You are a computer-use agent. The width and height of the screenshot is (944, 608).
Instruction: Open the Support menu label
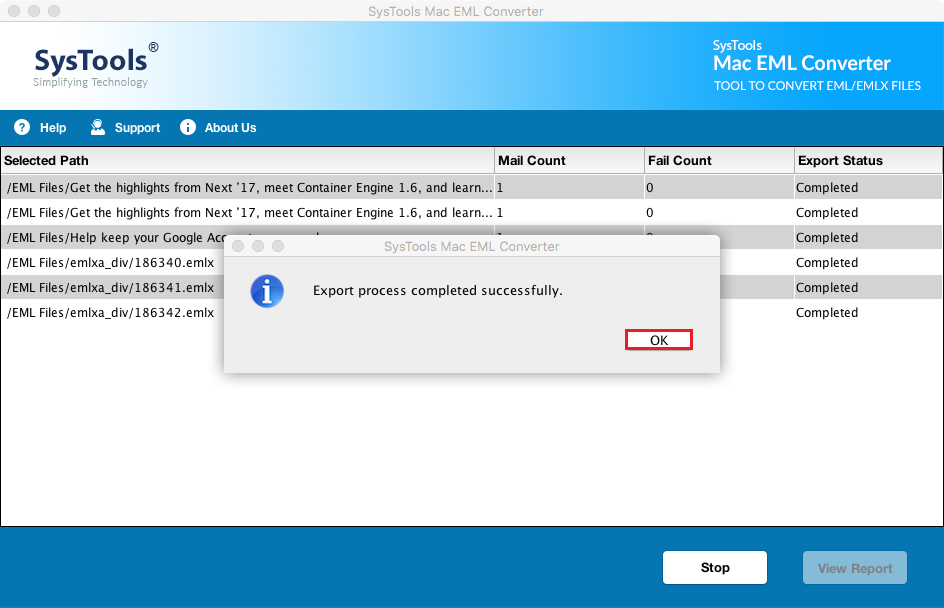coord(137,128)
